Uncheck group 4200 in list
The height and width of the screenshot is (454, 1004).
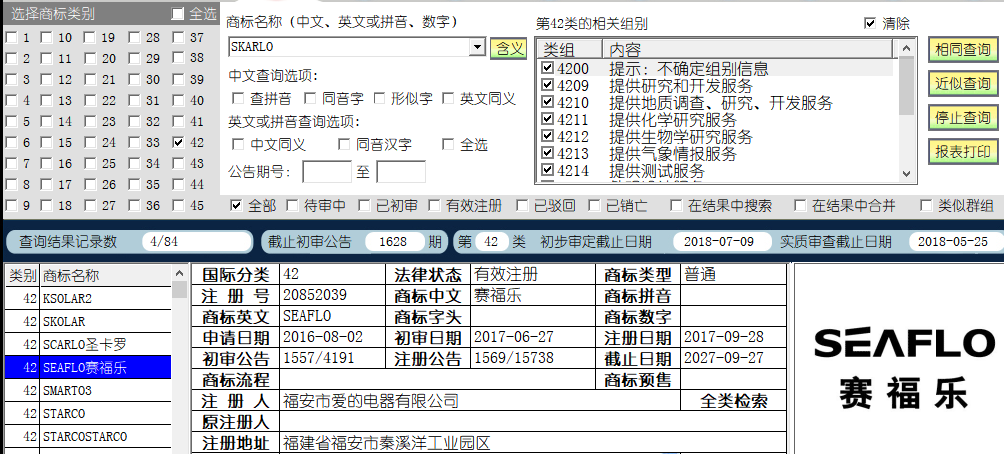(x=547, y=68)
